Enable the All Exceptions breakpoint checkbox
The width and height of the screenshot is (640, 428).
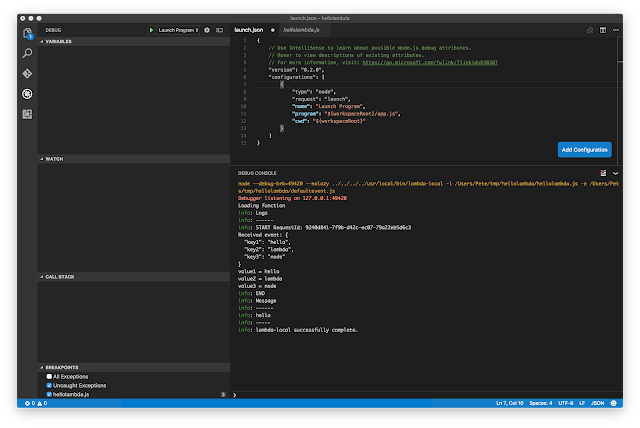[50, 377]
